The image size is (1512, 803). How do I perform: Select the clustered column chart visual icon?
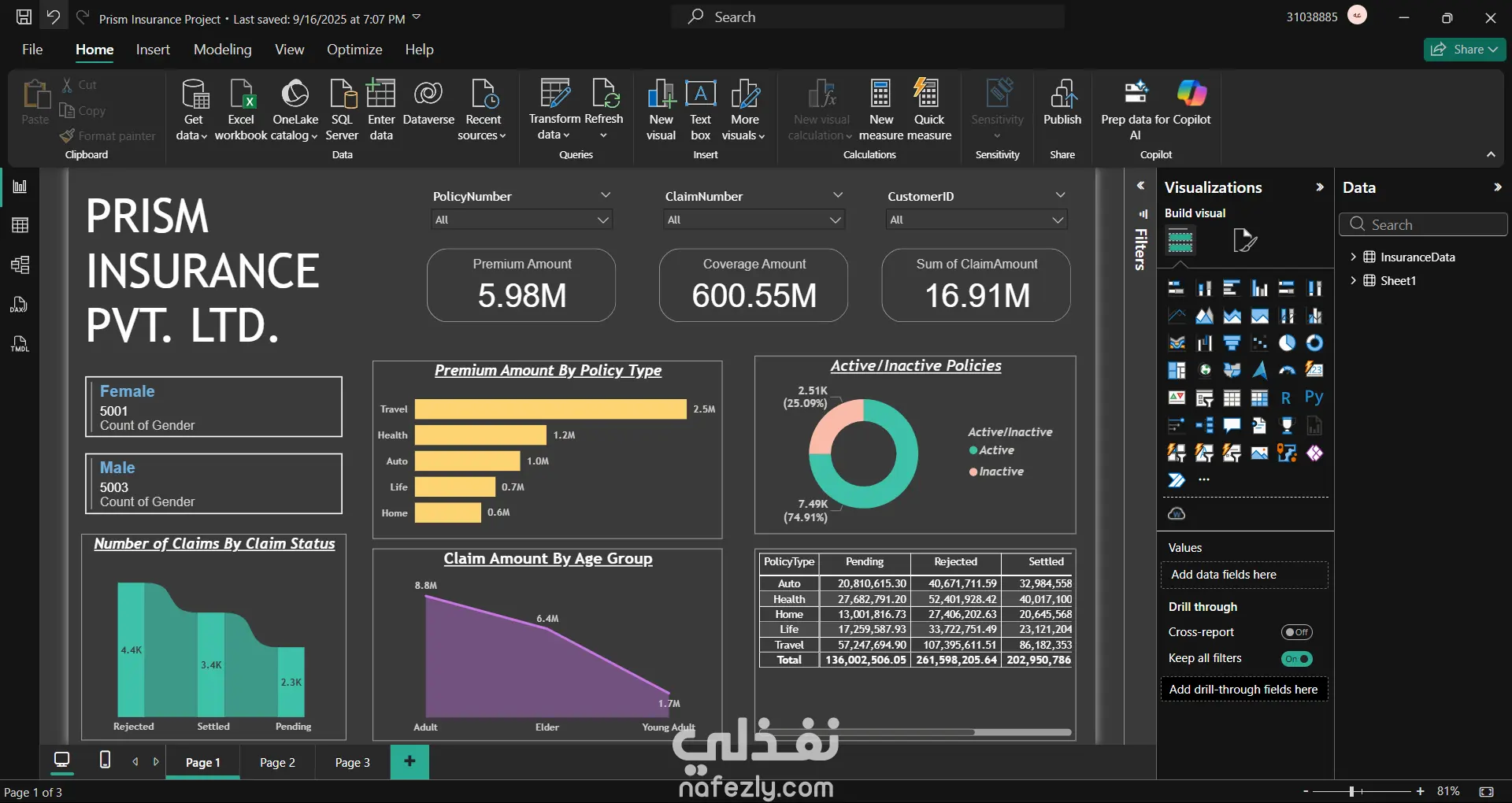point(1260,288)
